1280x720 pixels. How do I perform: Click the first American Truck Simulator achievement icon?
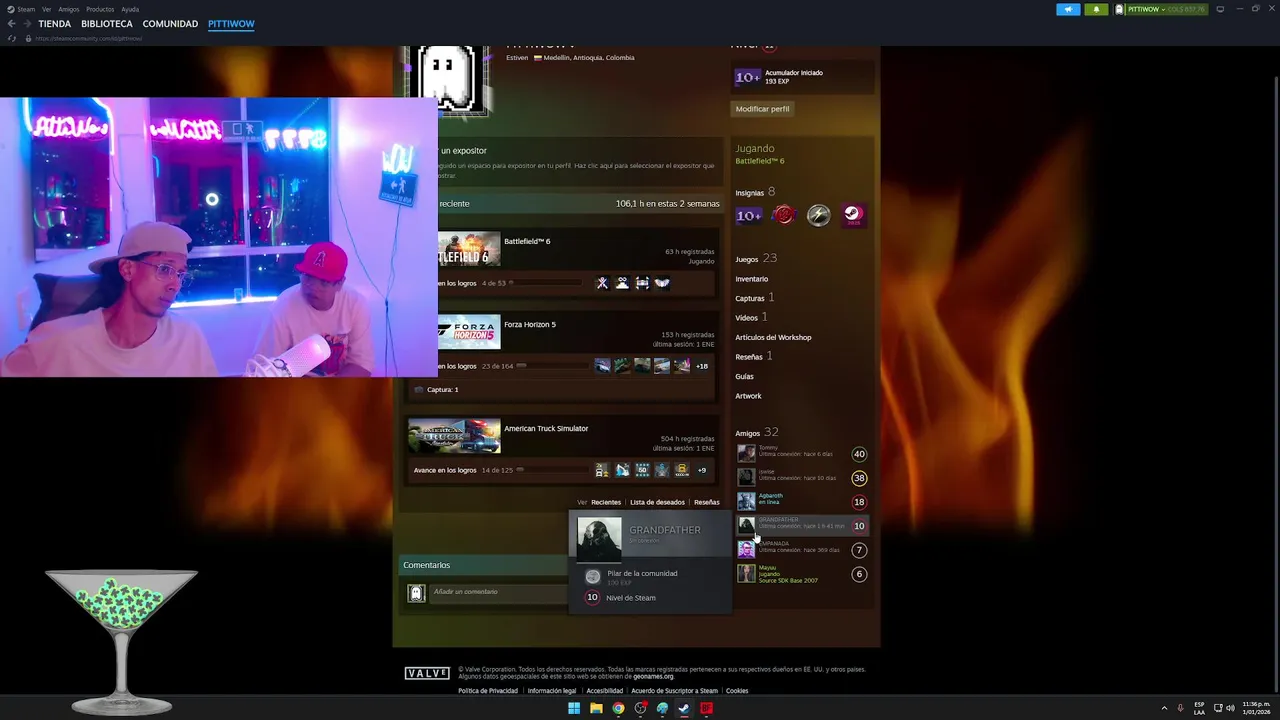coord(602,470)
